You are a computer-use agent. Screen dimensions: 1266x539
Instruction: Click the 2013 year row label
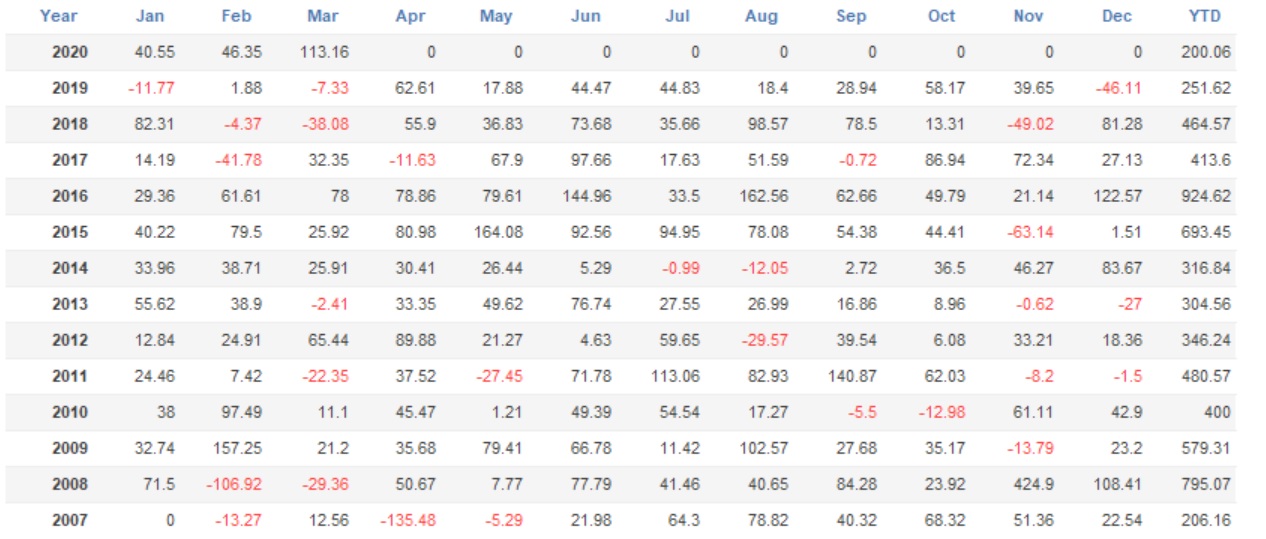coord(70,304)
